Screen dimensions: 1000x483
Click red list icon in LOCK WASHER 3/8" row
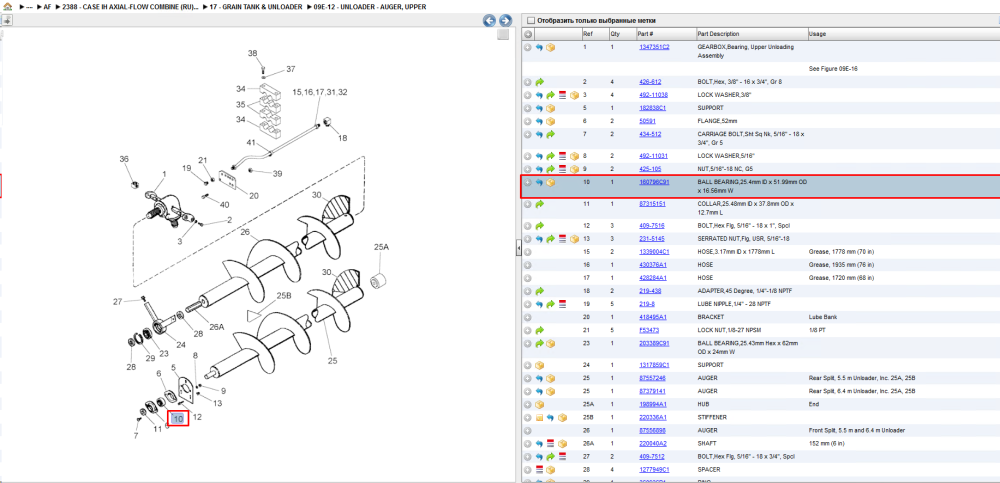click(562, 95)
